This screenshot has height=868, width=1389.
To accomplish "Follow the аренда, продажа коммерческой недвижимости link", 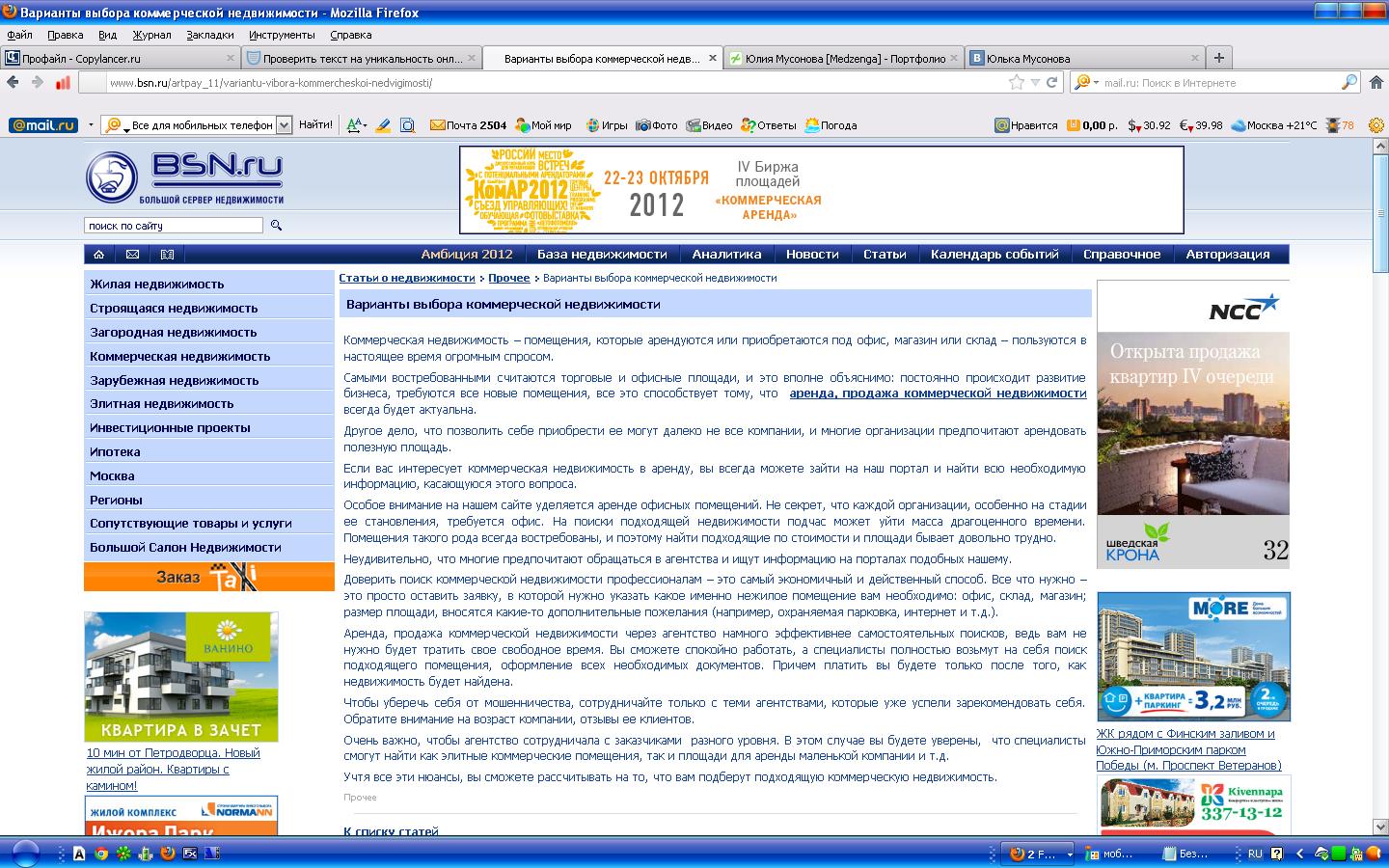I will (x=938, y=393).
